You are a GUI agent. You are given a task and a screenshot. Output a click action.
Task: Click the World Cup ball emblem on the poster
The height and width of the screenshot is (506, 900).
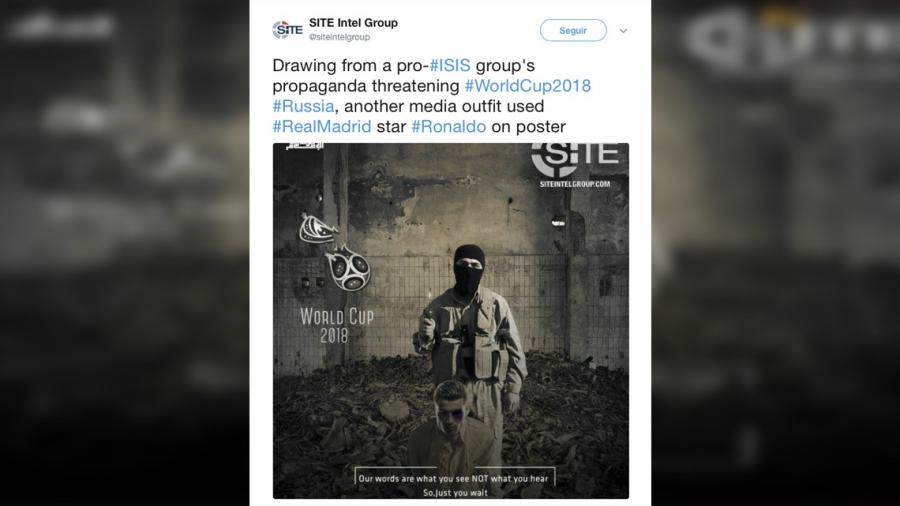tap(348, 267)
